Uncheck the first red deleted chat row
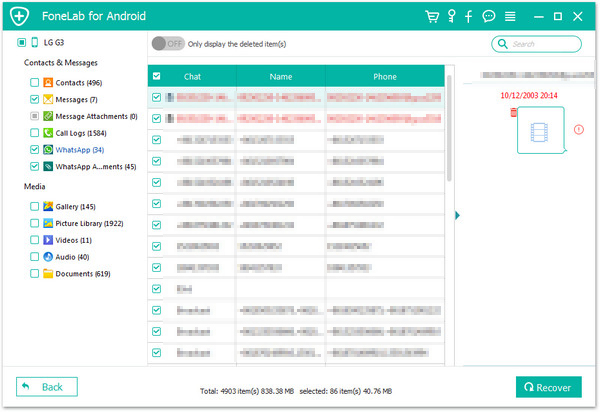Image resolution: width=600 pixels, height=412 pixels. 157,97
